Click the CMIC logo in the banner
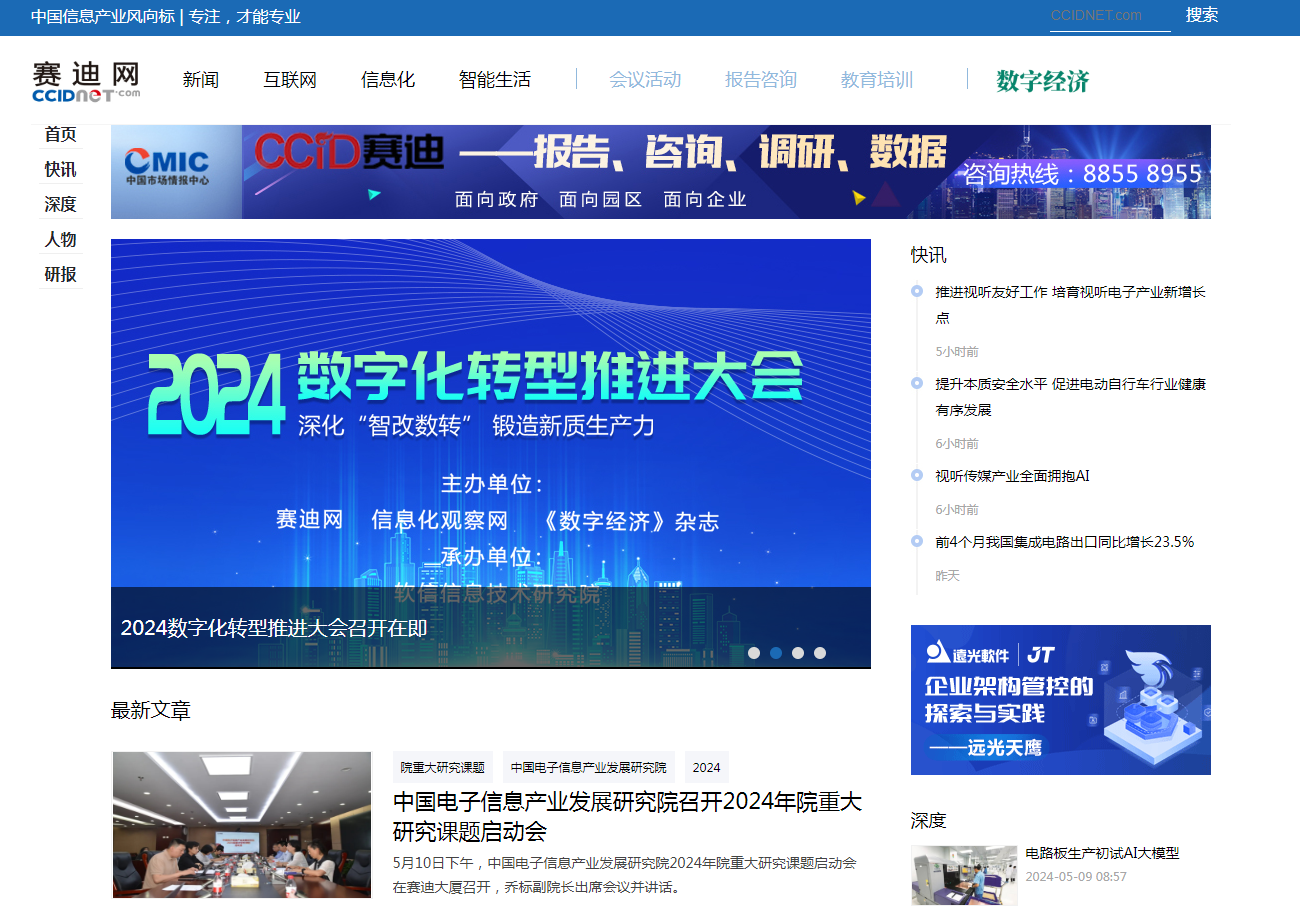1300x908 pixels. click(167, 167)
